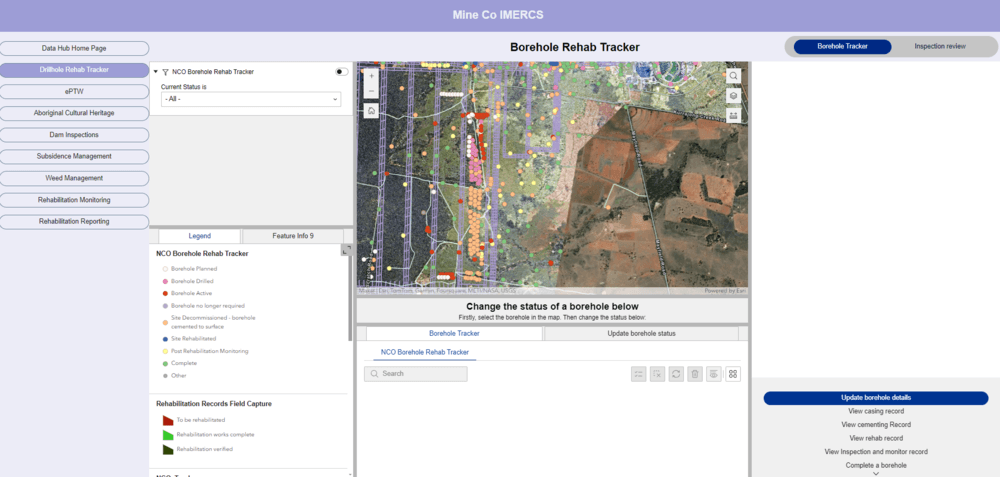Click the To be rehabilitated red polygon symbol
Screen dimensions: 1000x477
pos(168,420)
